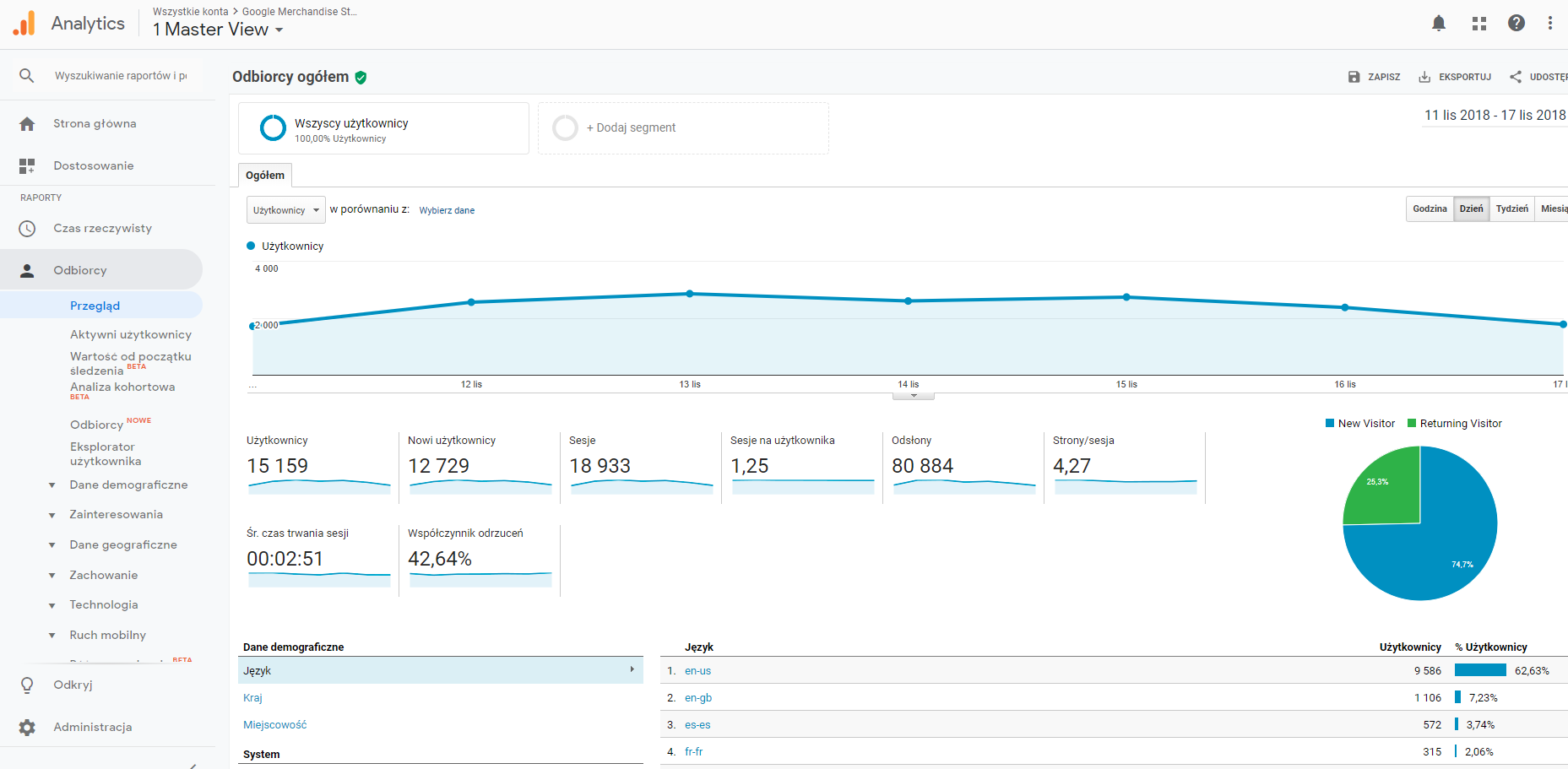Expand the Dane demograficzne sidebar section
Screen dimensions: 1568x769
point(128,485)
